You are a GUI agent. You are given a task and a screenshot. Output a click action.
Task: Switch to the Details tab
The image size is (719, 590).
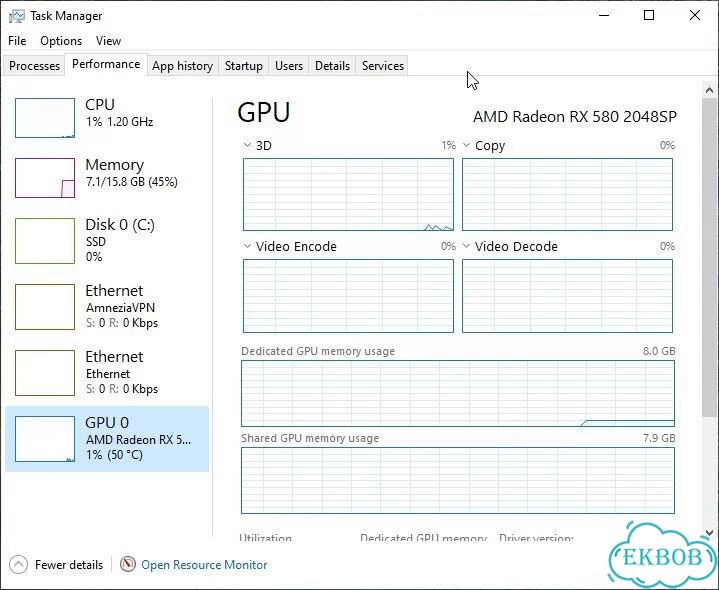tap(332, 66)
